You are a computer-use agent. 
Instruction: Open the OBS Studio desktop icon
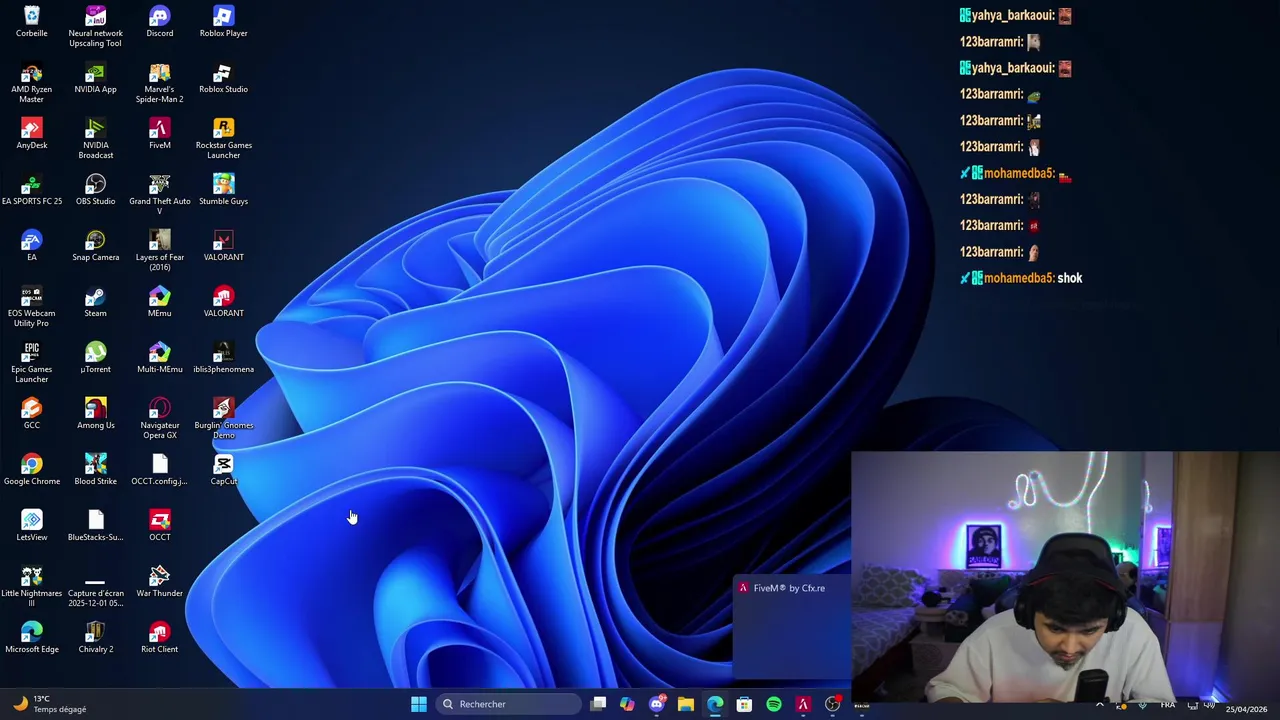tap(95, 191)
